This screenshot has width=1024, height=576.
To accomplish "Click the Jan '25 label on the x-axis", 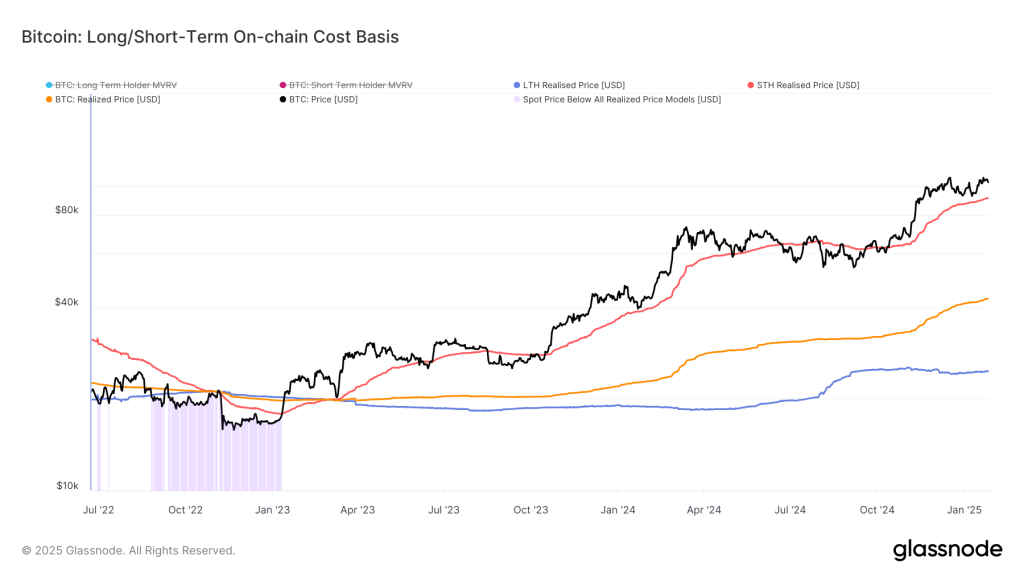I will [965, 509].
